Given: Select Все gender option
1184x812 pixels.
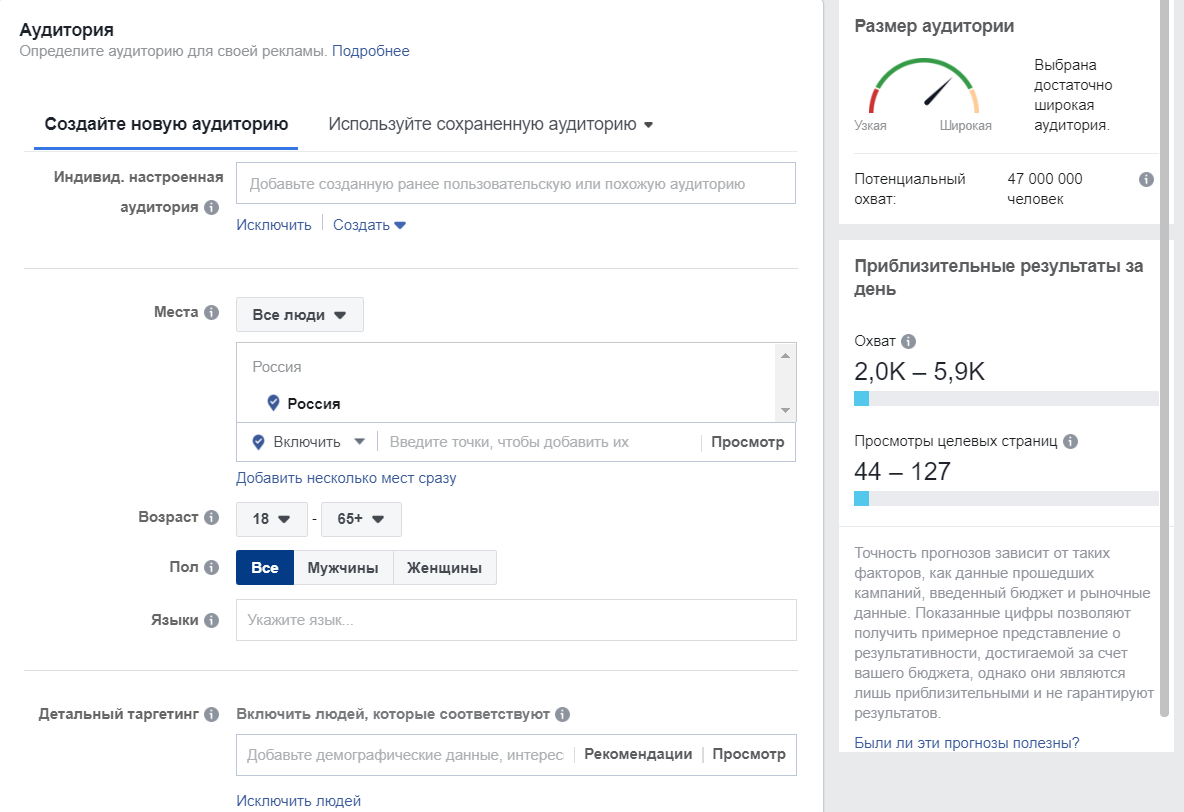Looking at the screenshot, I should (x=265, y=568).
